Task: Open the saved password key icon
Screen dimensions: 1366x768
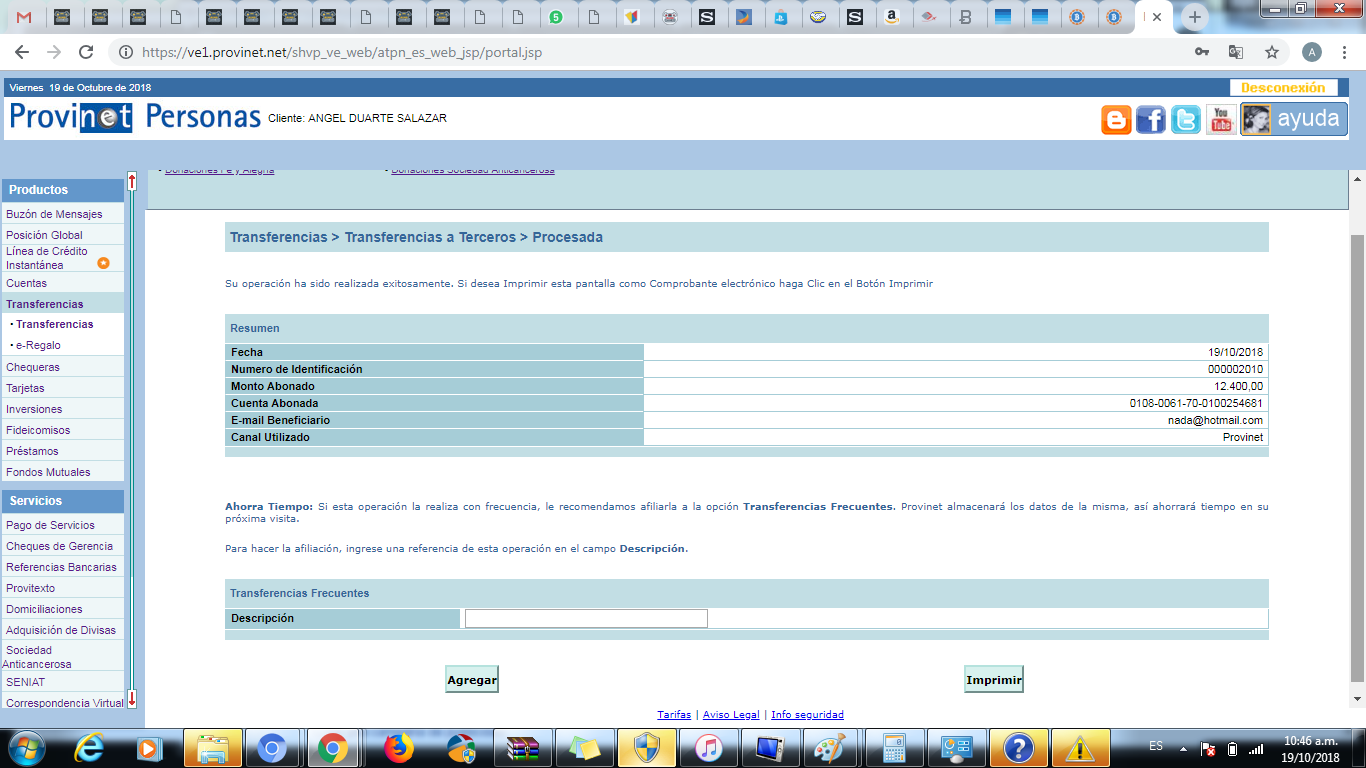Action: tap(1201, 52)
